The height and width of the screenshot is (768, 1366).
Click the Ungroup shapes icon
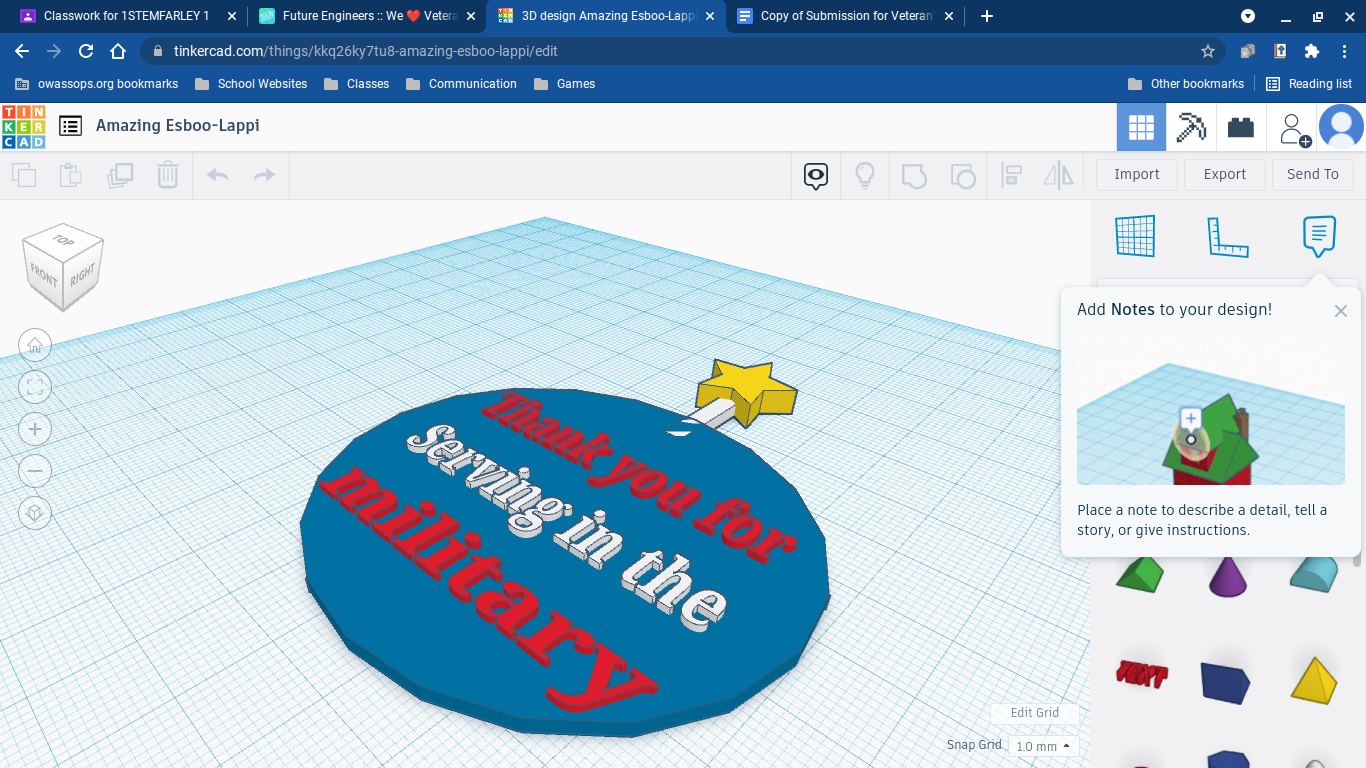coord(962,176)
